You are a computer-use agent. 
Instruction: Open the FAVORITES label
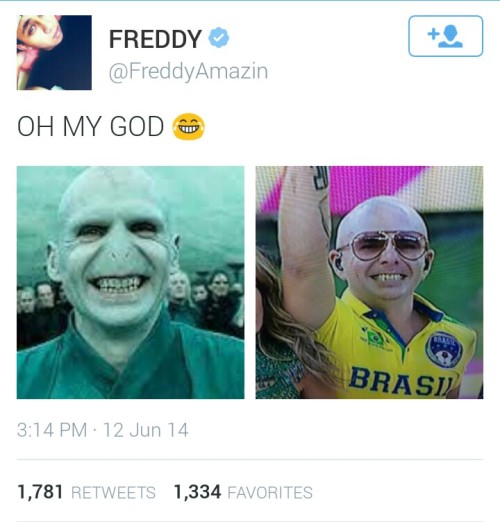point(270,493)
